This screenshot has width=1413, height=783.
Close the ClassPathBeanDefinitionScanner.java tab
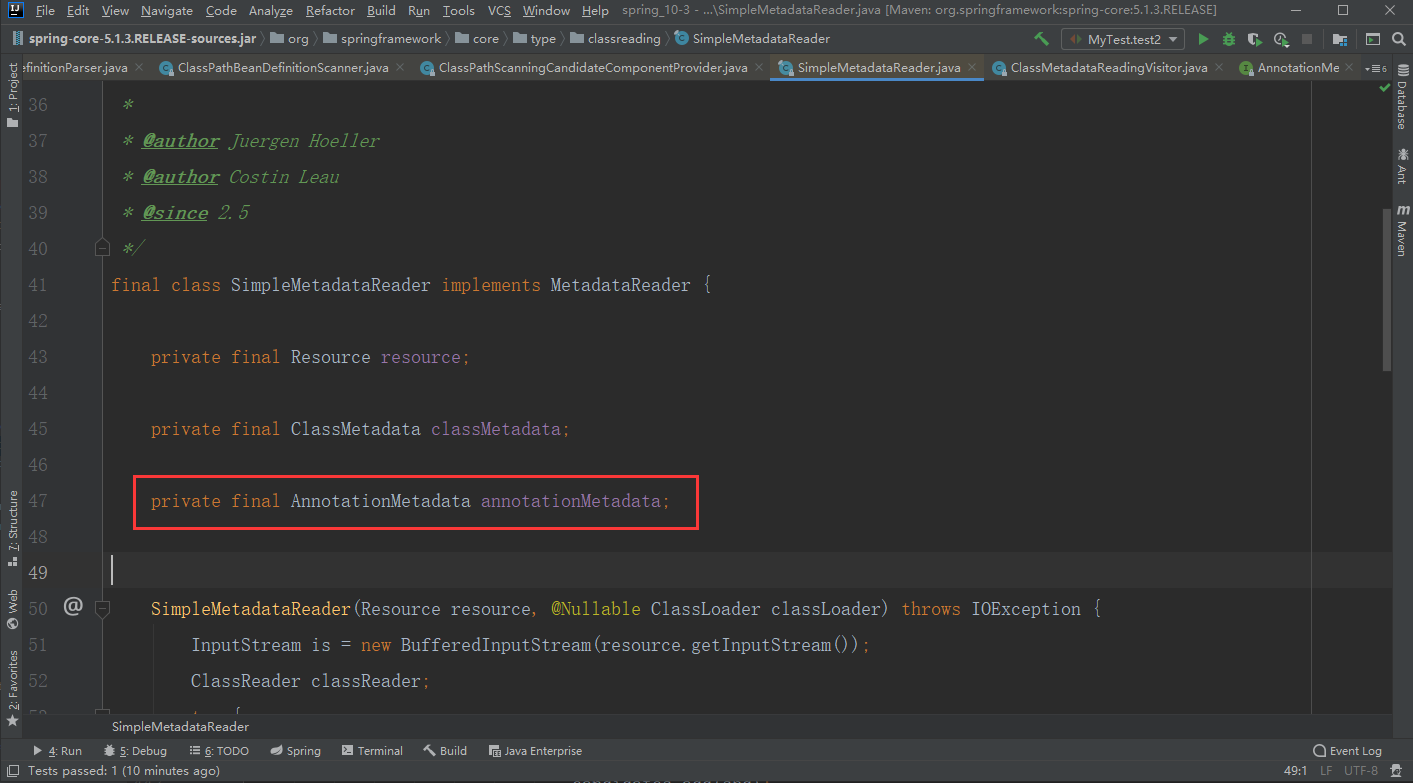[x=399, y=68]
